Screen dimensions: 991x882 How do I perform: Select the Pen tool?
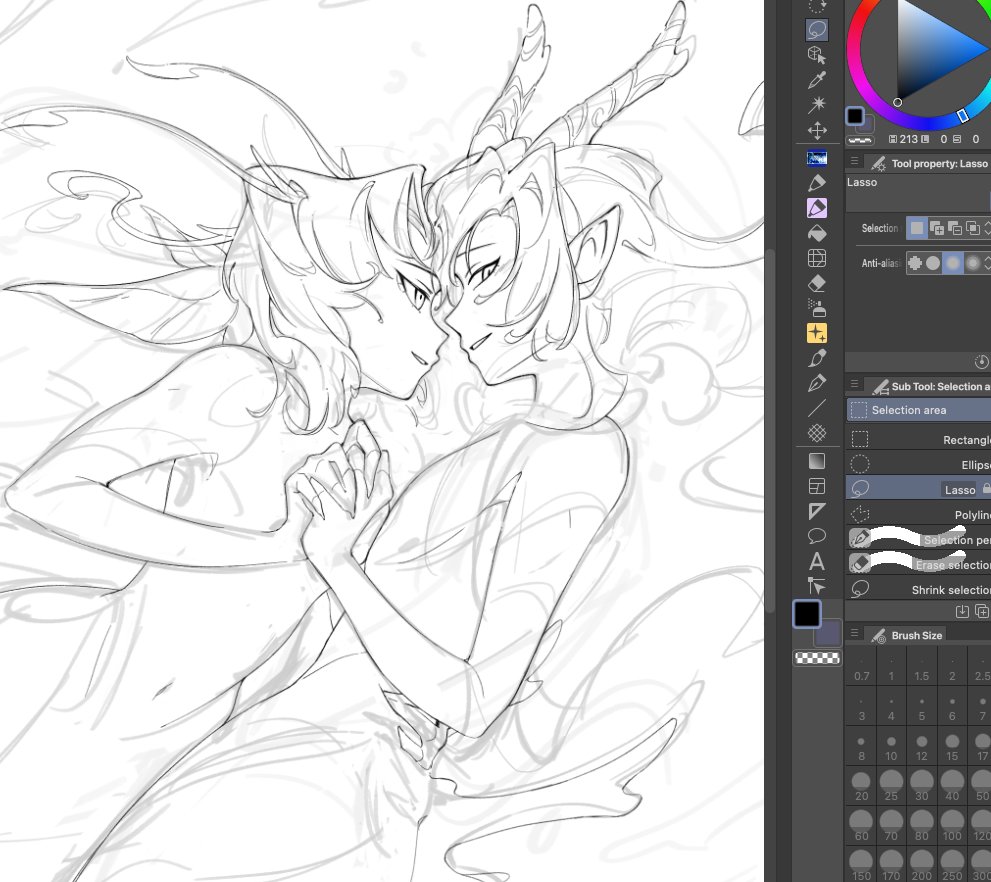tap(817, 382)
